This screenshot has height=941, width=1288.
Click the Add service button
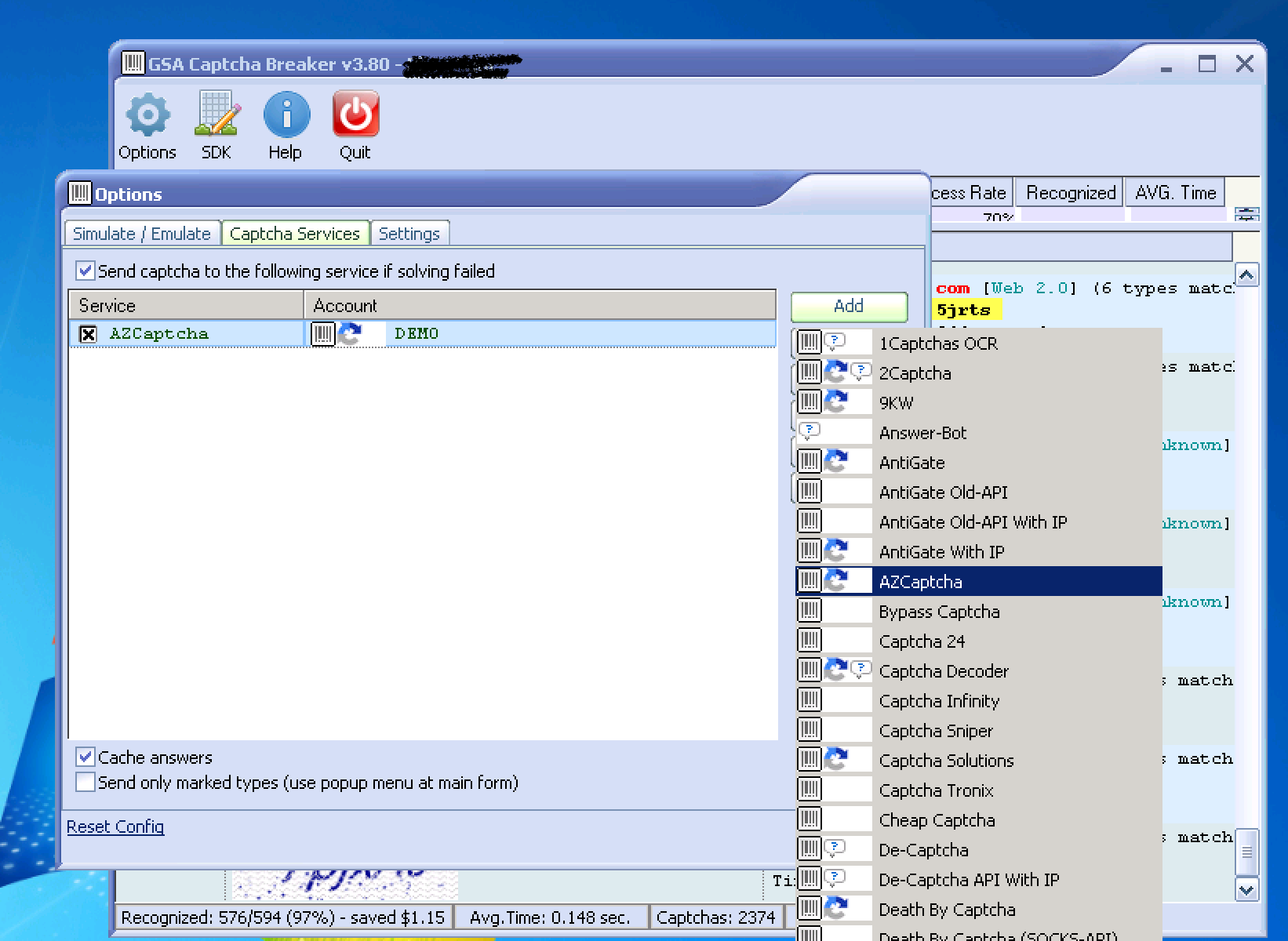click(849, 307)
